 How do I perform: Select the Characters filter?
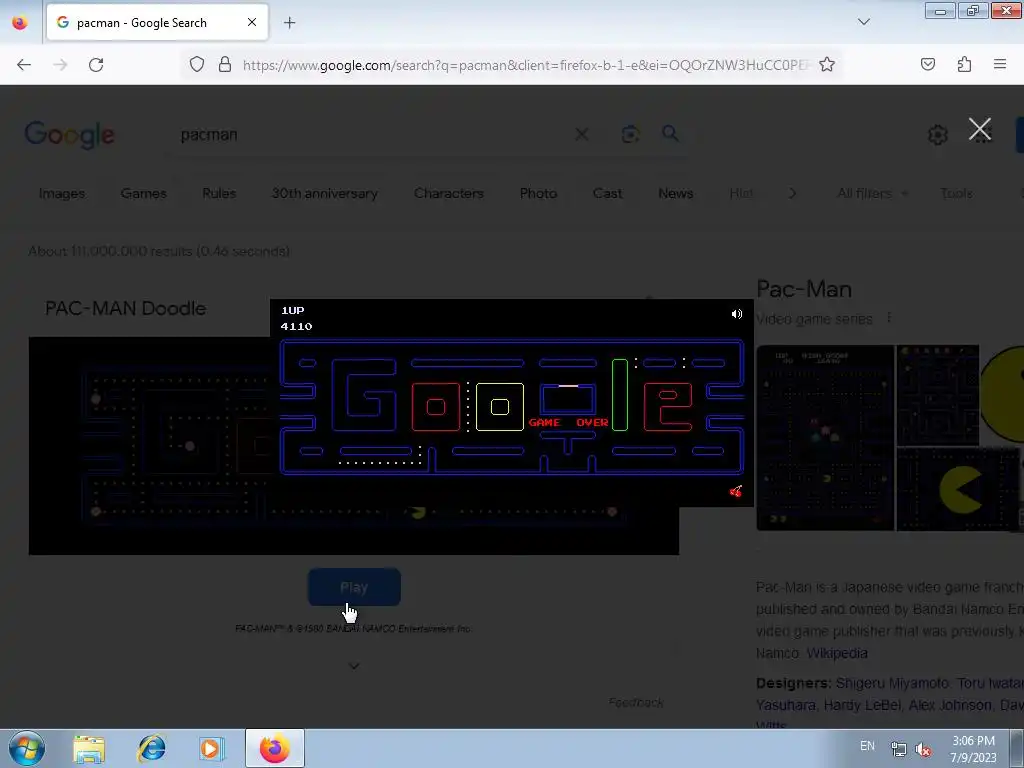[x=449, y=193]
